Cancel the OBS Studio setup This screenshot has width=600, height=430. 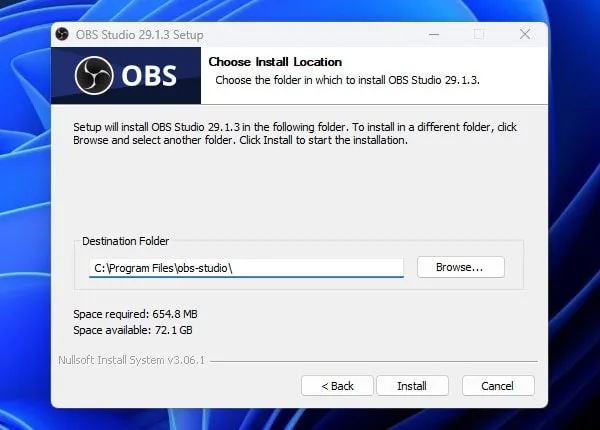(498, 386)
